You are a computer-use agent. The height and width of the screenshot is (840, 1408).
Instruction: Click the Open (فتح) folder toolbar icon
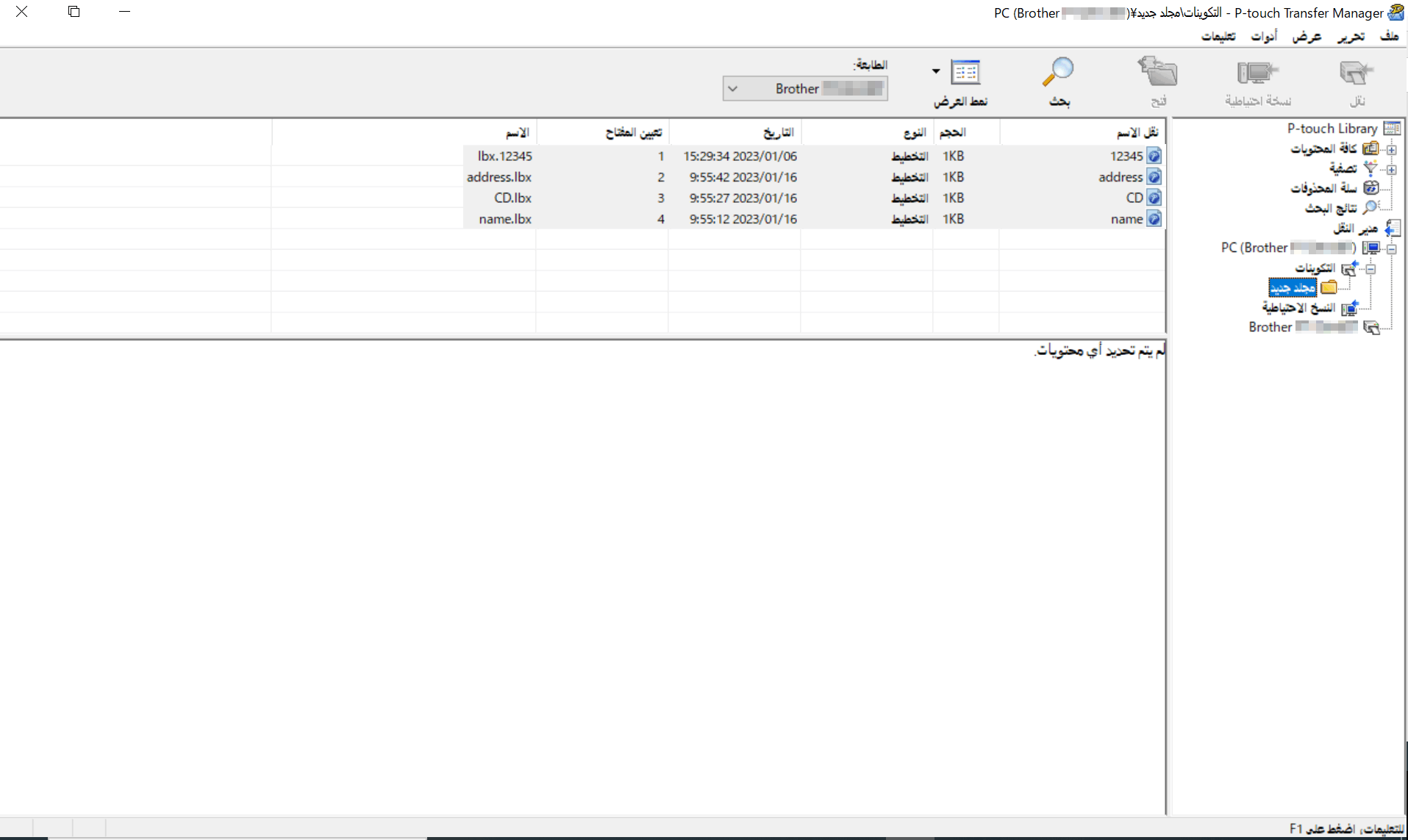(x=1158, y=73)
